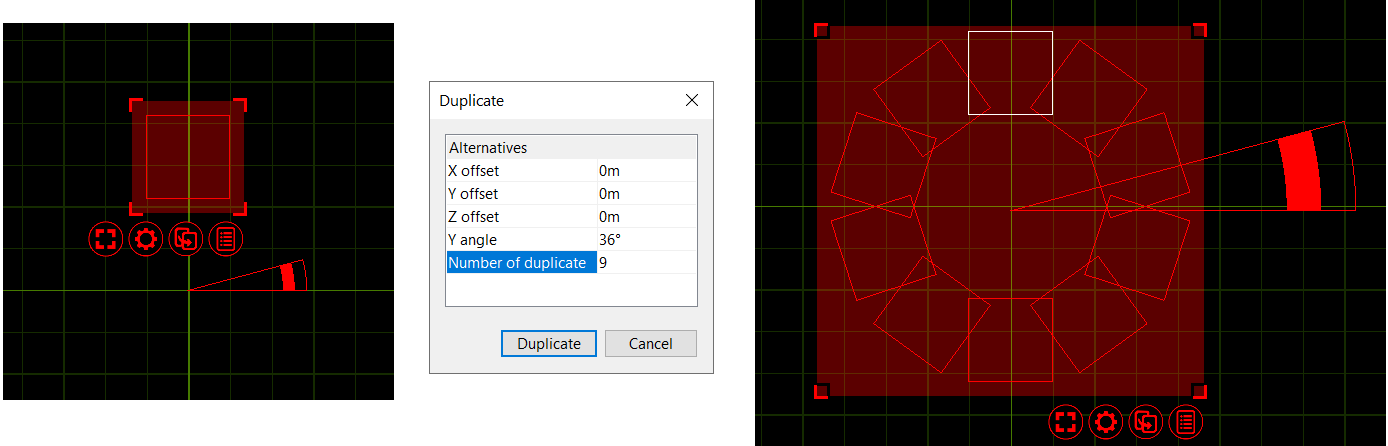Click the Y angle value field

click(x=645, y=240)
